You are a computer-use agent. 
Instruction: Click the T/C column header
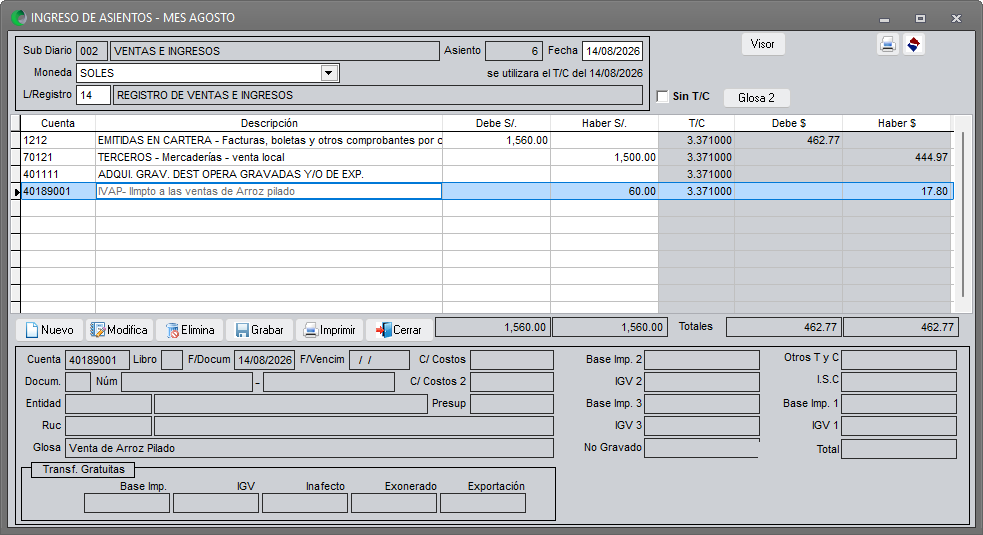(x=697, y=124)
